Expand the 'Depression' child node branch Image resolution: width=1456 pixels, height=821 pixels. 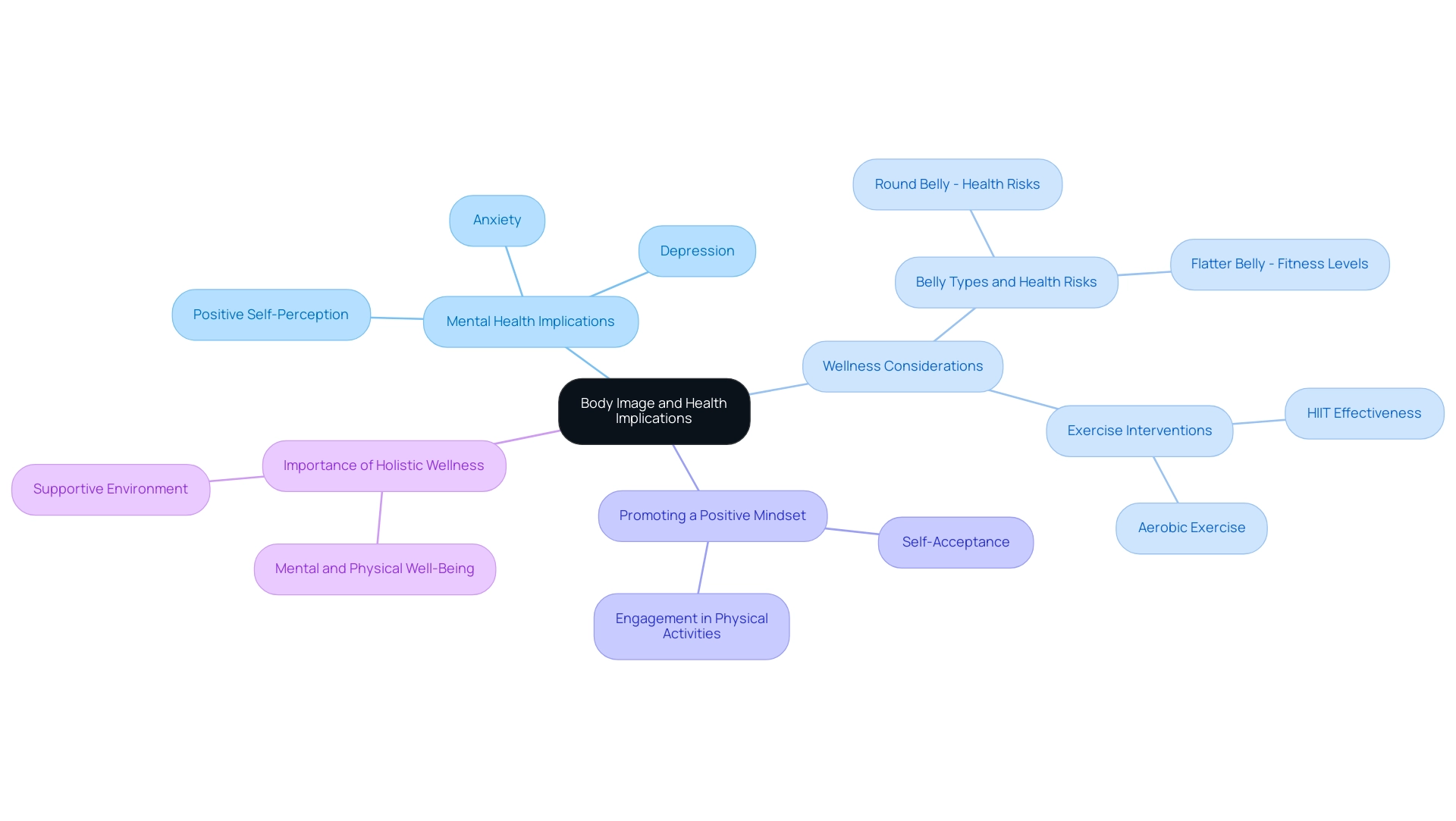(697, 249)
